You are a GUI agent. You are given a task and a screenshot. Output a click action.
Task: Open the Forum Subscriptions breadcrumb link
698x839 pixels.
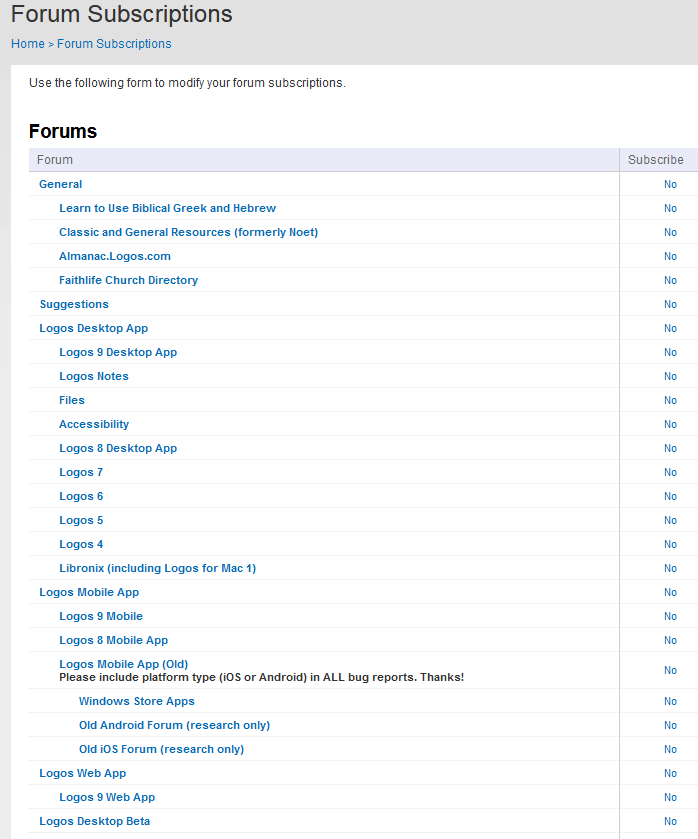click(114, 44)
